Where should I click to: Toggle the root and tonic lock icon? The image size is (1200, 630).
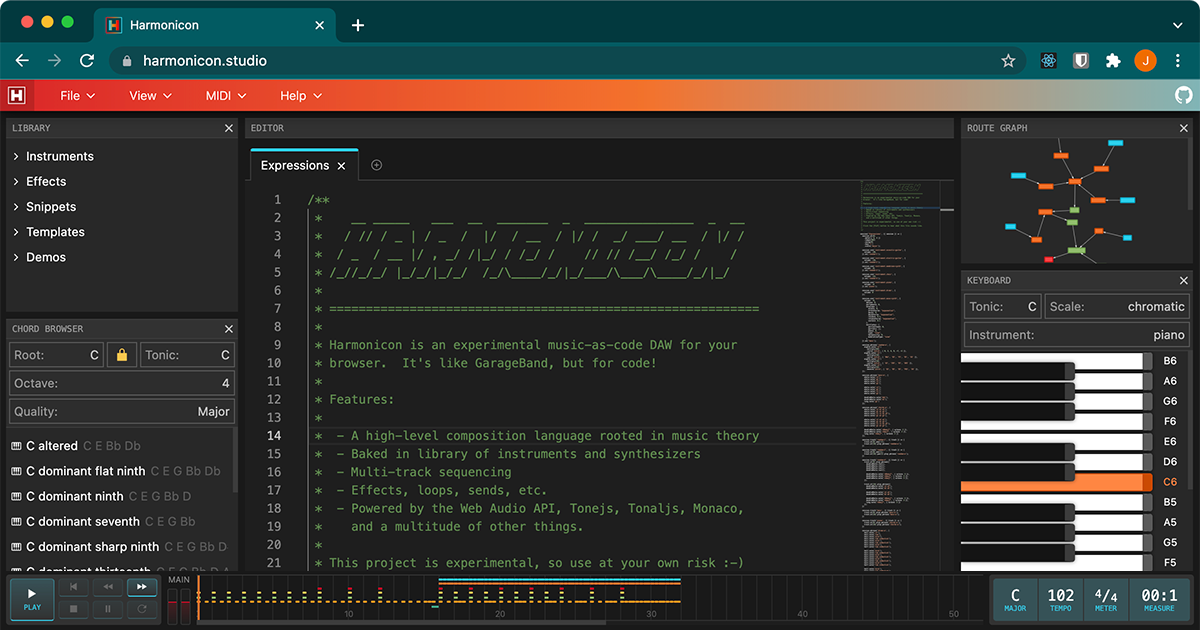[122, 355]
